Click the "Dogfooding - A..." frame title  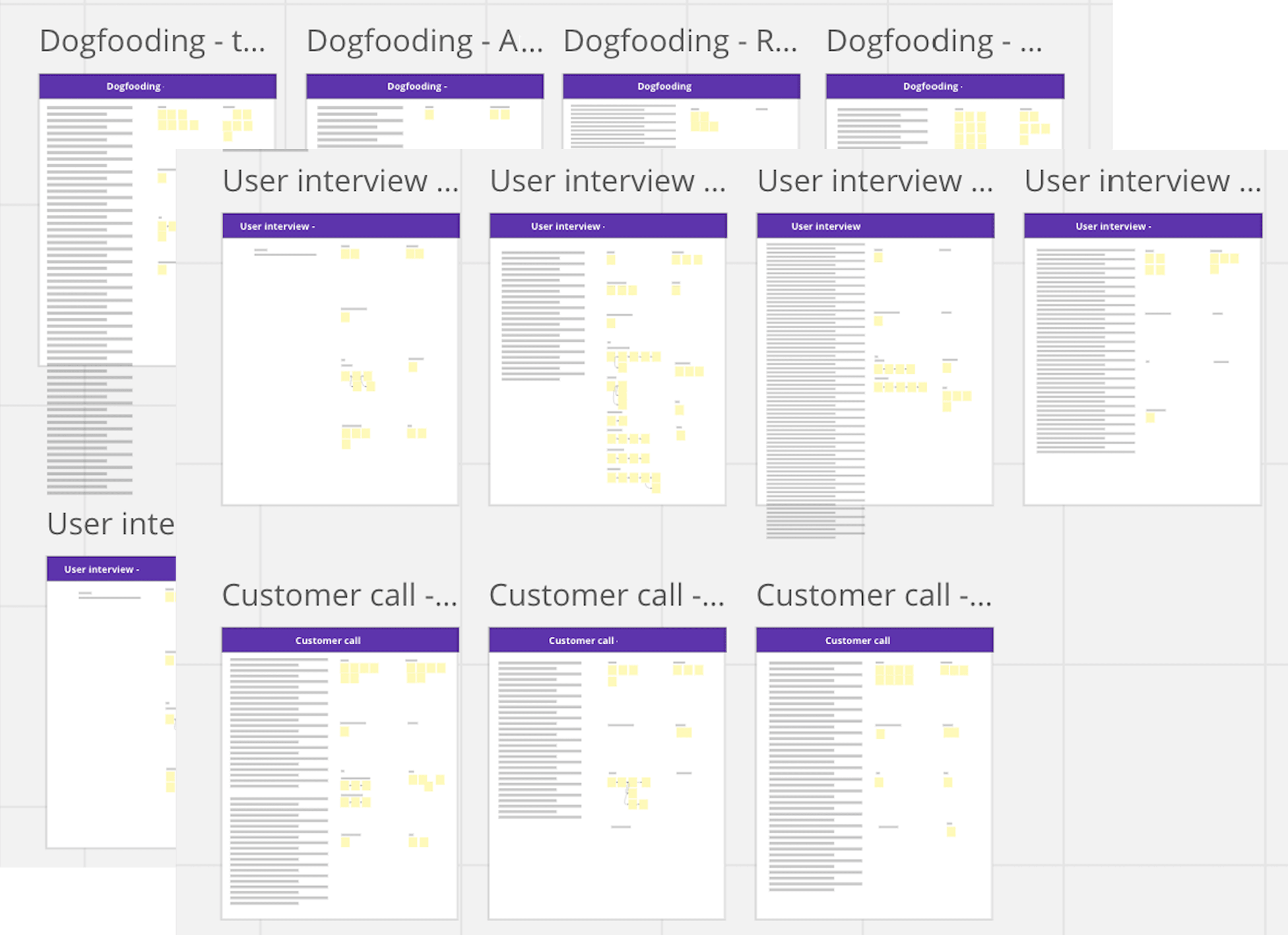425,41
